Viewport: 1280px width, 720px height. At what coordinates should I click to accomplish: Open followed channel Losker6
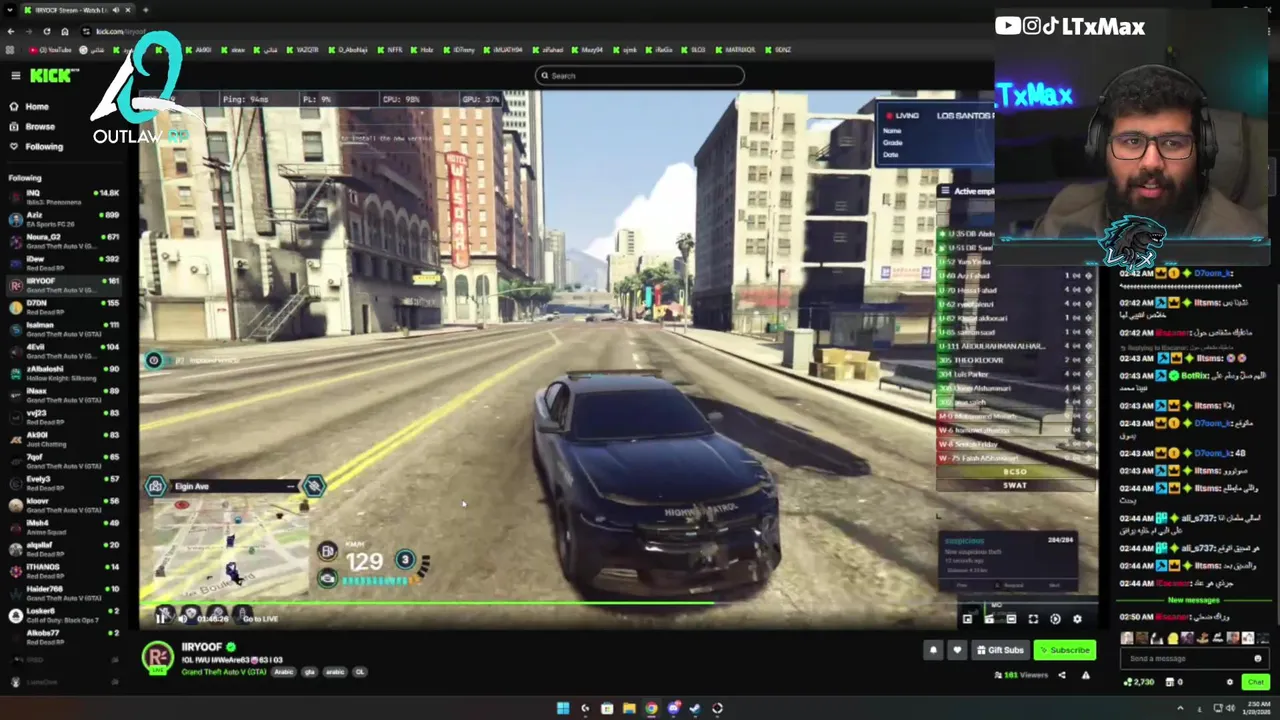coord(62,613)
